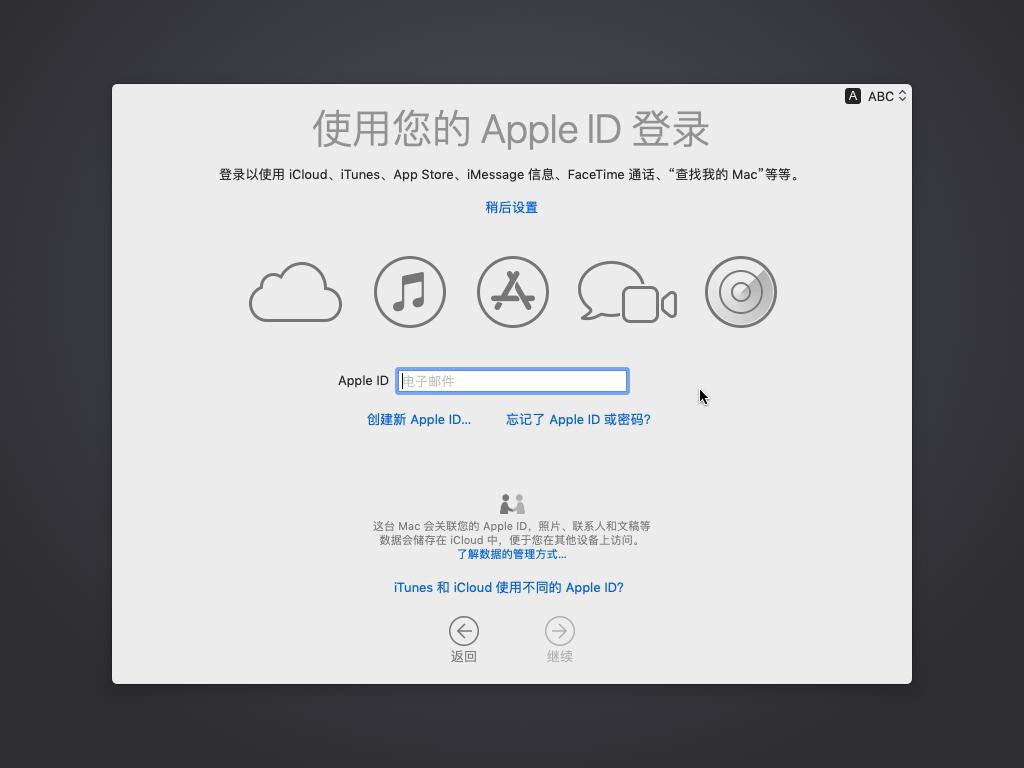Click the back arrow above 返回
1024x768 pixels.
click(464, 631)
